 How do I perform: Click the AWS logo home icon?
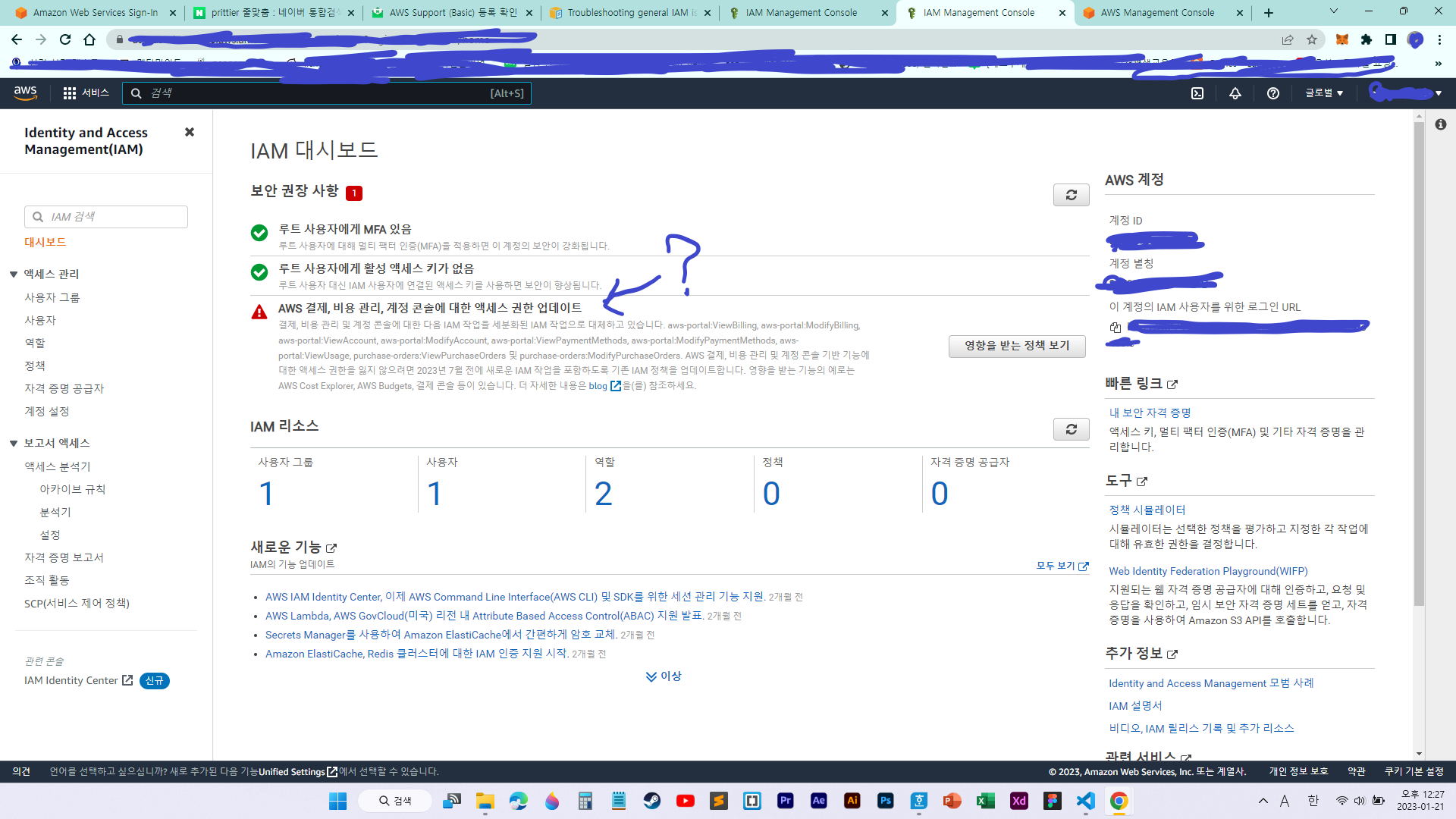coord(26,93)
